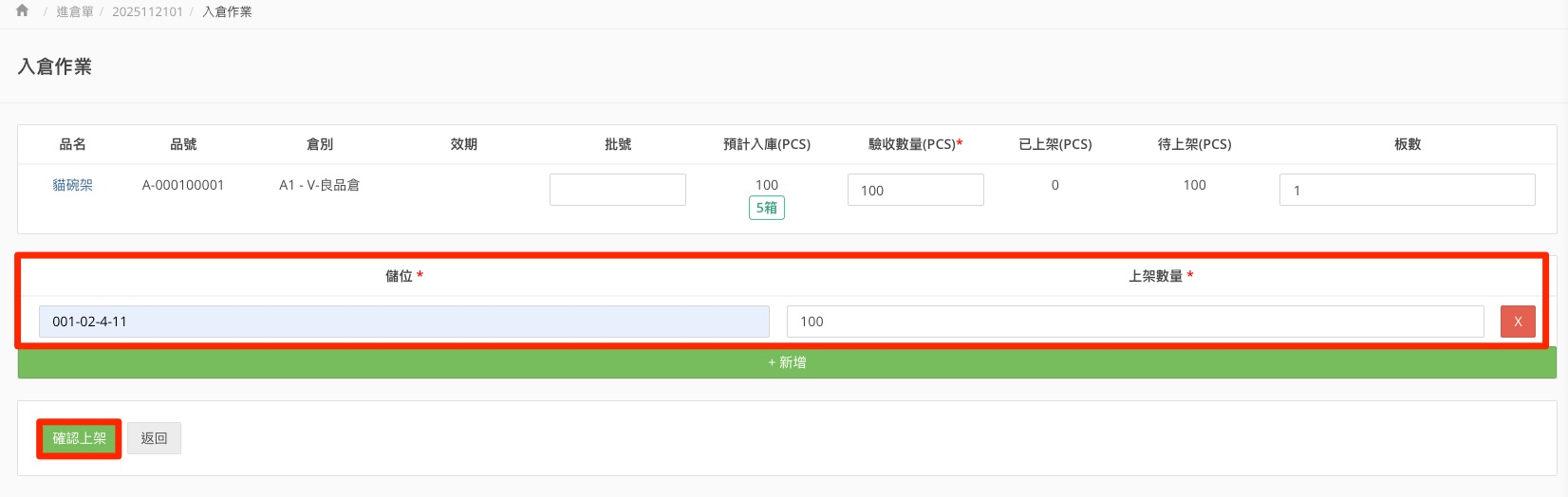The width and height of the screenshot is (1568, 497).
Task: Click the A-000100001 product code
Action: 183,185
